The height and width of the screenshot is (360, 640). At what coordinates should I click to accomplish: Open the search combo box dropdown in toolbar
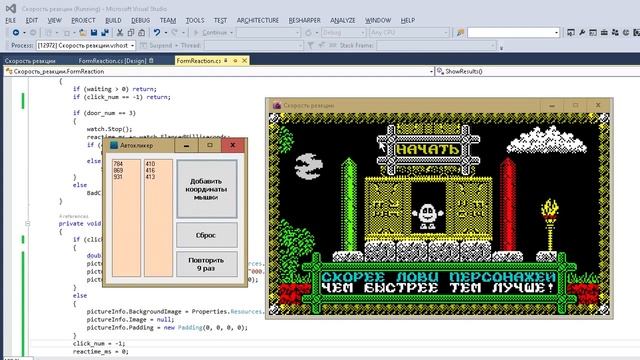pyautogui.click(x=556, y=33)
